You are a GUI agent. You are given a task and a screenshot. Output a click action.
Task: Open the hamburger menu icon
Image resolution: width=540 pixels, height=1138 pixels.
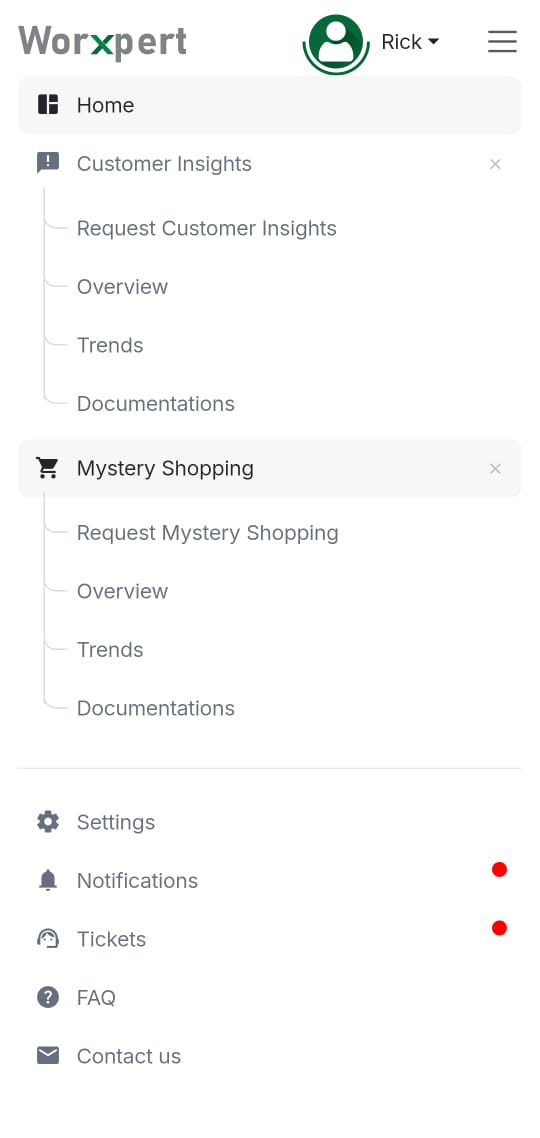coord(502,41)
